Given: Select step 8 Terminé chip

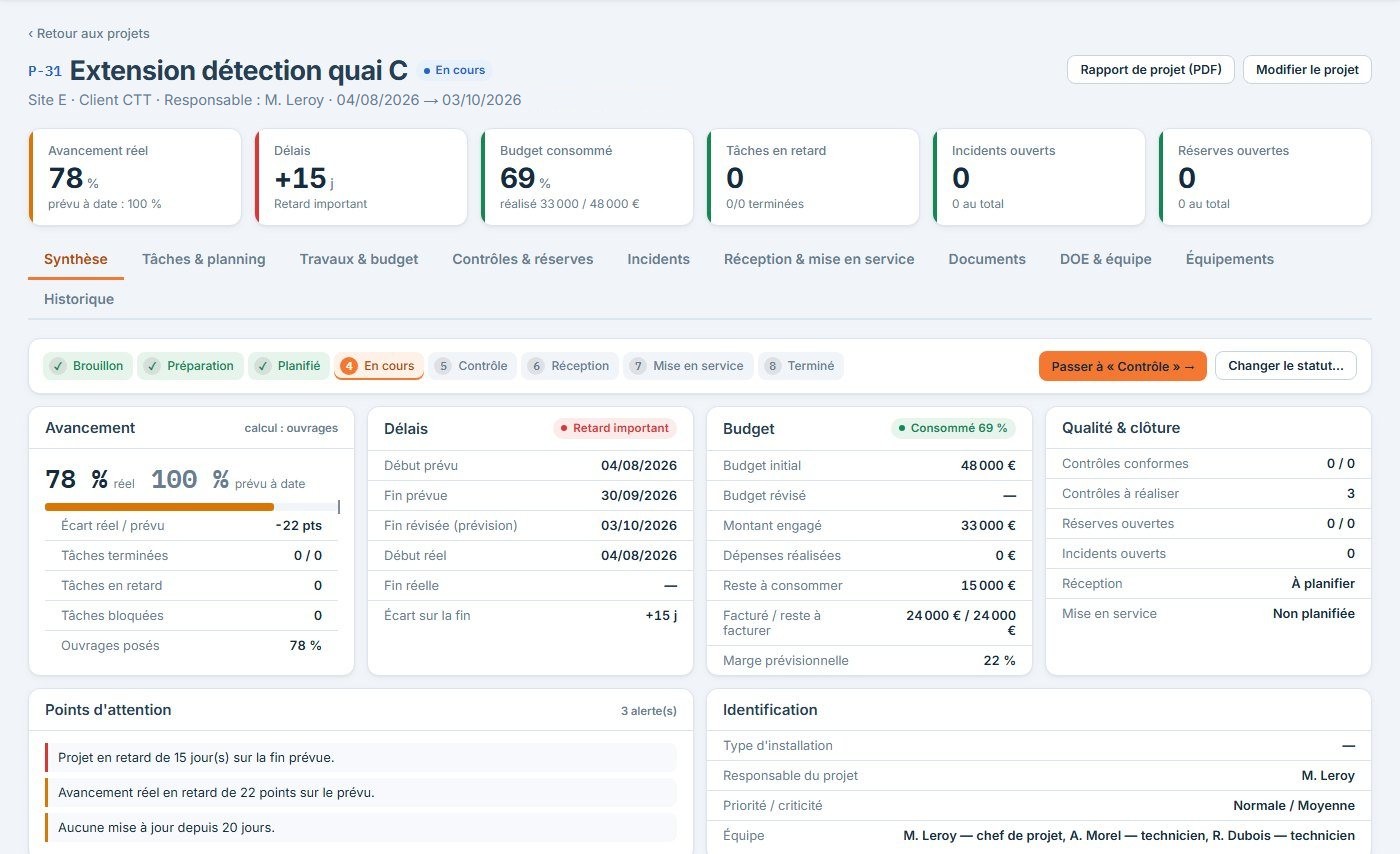Looking at the screenshot, I should click(x=801, y=366).
